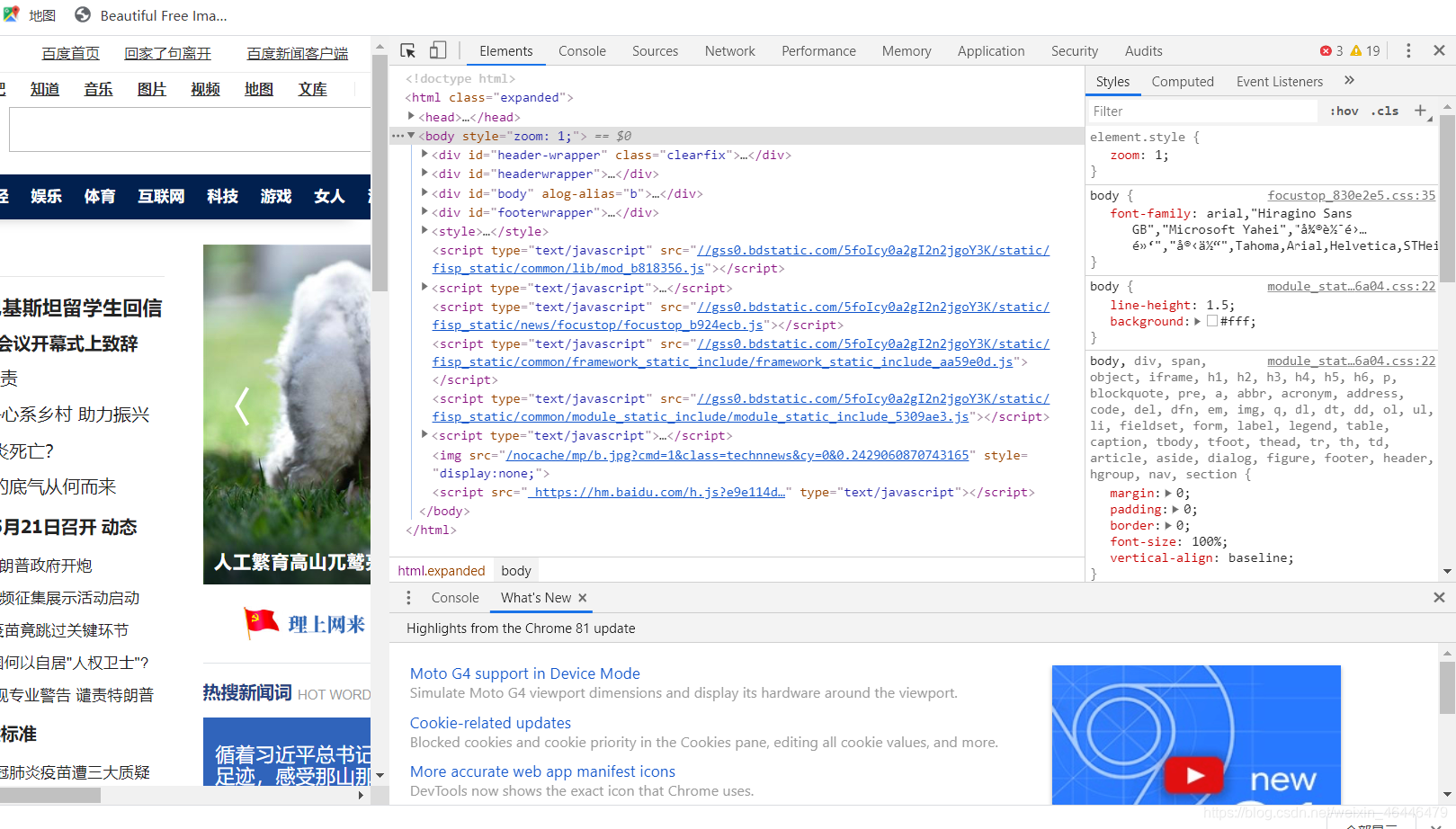Open the nocache b.jpg image src link
1456x829 pixels.
737,455
